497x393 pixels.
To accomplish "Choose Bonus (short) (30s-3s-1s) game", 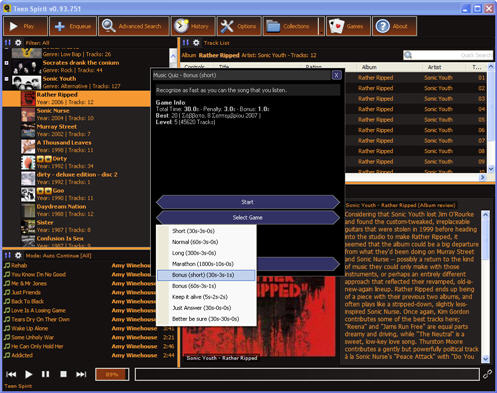I will [x=206, y=275].
